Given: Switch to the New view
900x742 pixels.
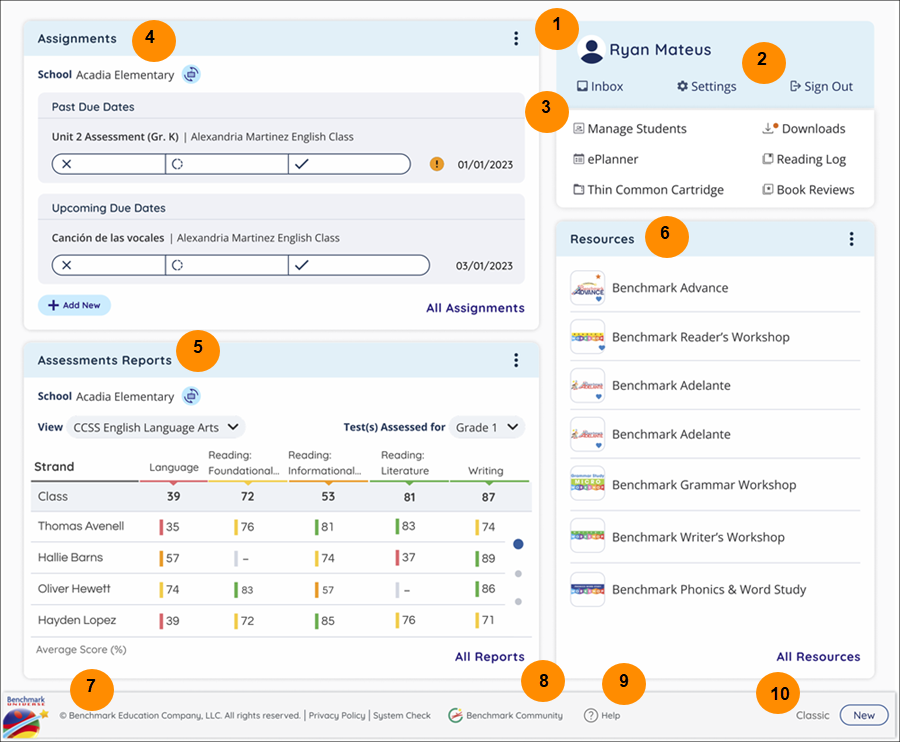Looking at the screenshot, I should pos(864,716).
